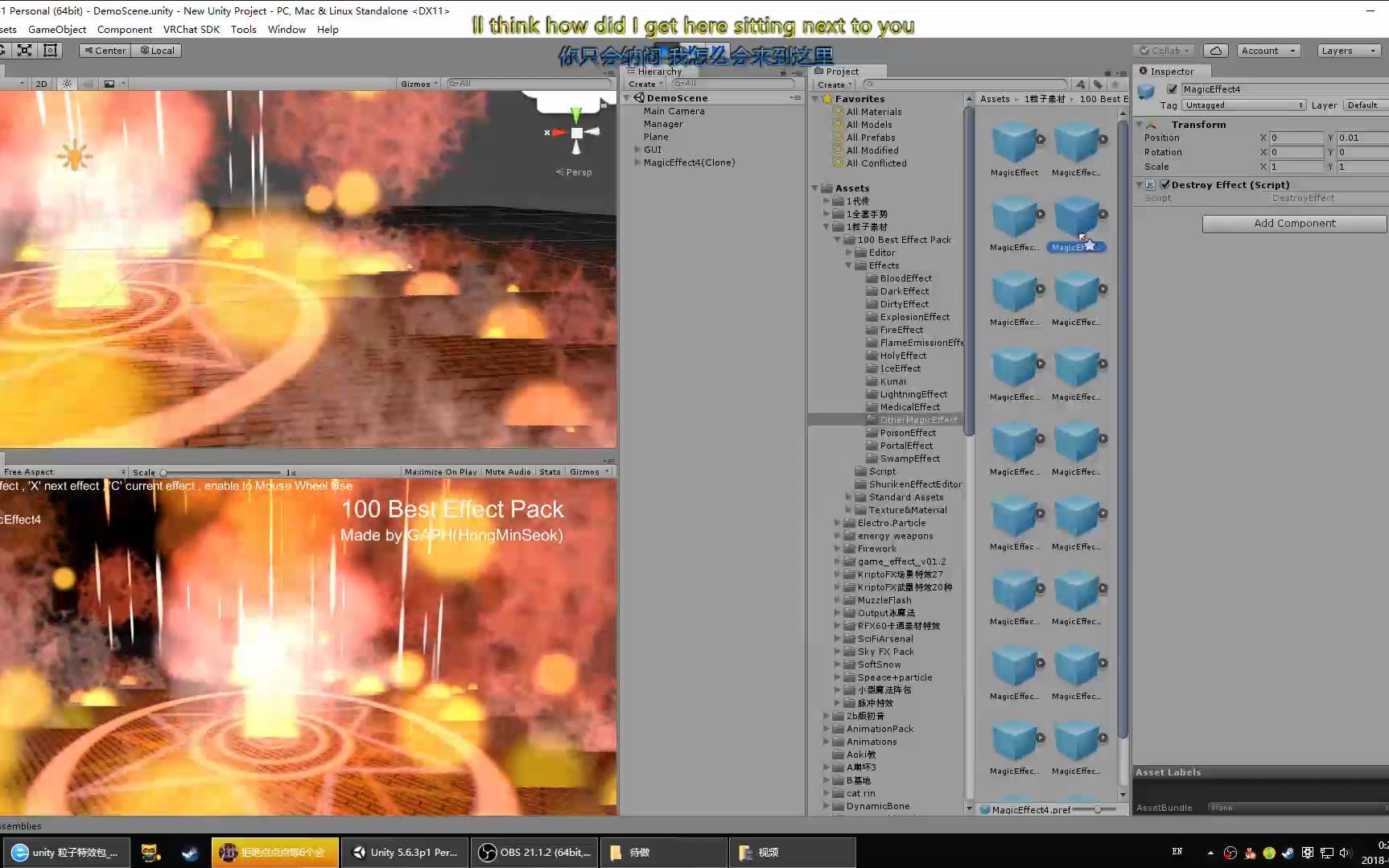Open Scene view Gizmos dropdown

[x=419, y=84]
